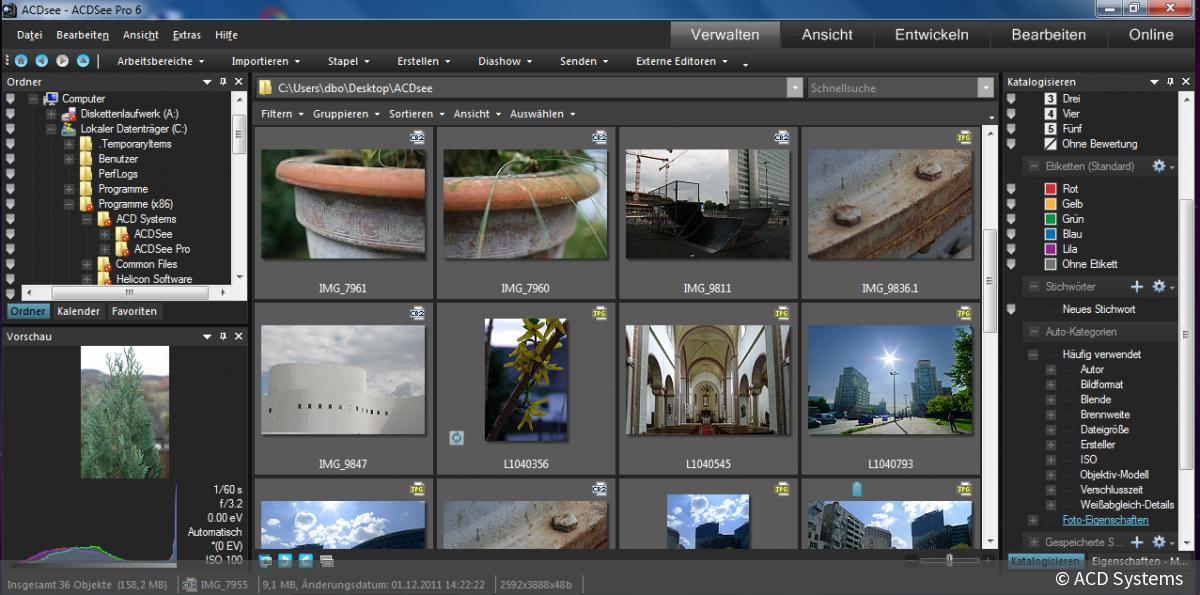Click the toolbar overflow arrow after Externe Editoren
Screen dimensions: 1200x595
click(x=745, y=65)
